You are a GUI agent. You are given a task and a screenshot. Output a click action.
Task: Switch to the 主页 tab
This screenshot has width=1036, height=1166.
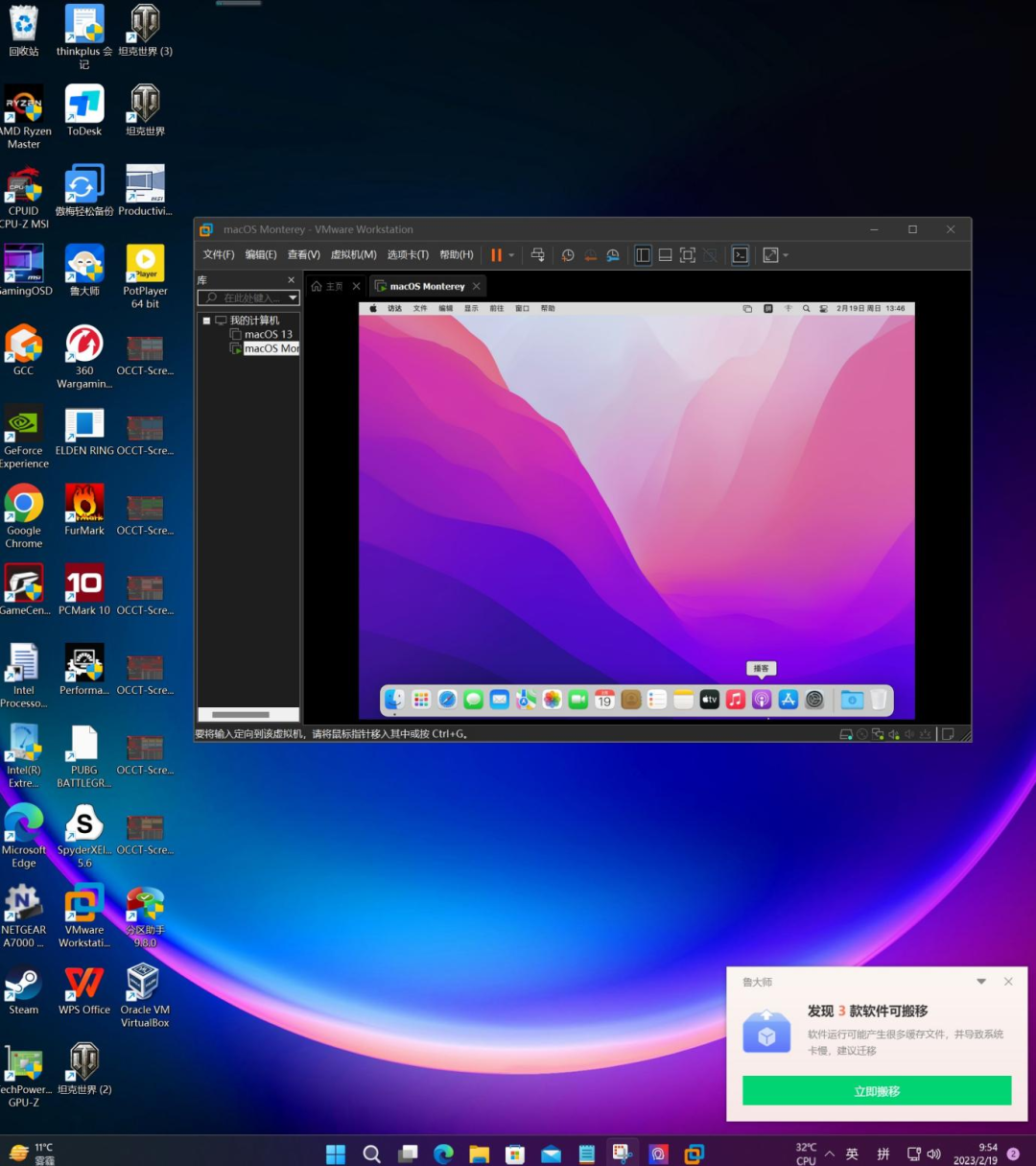coord(327,286)
